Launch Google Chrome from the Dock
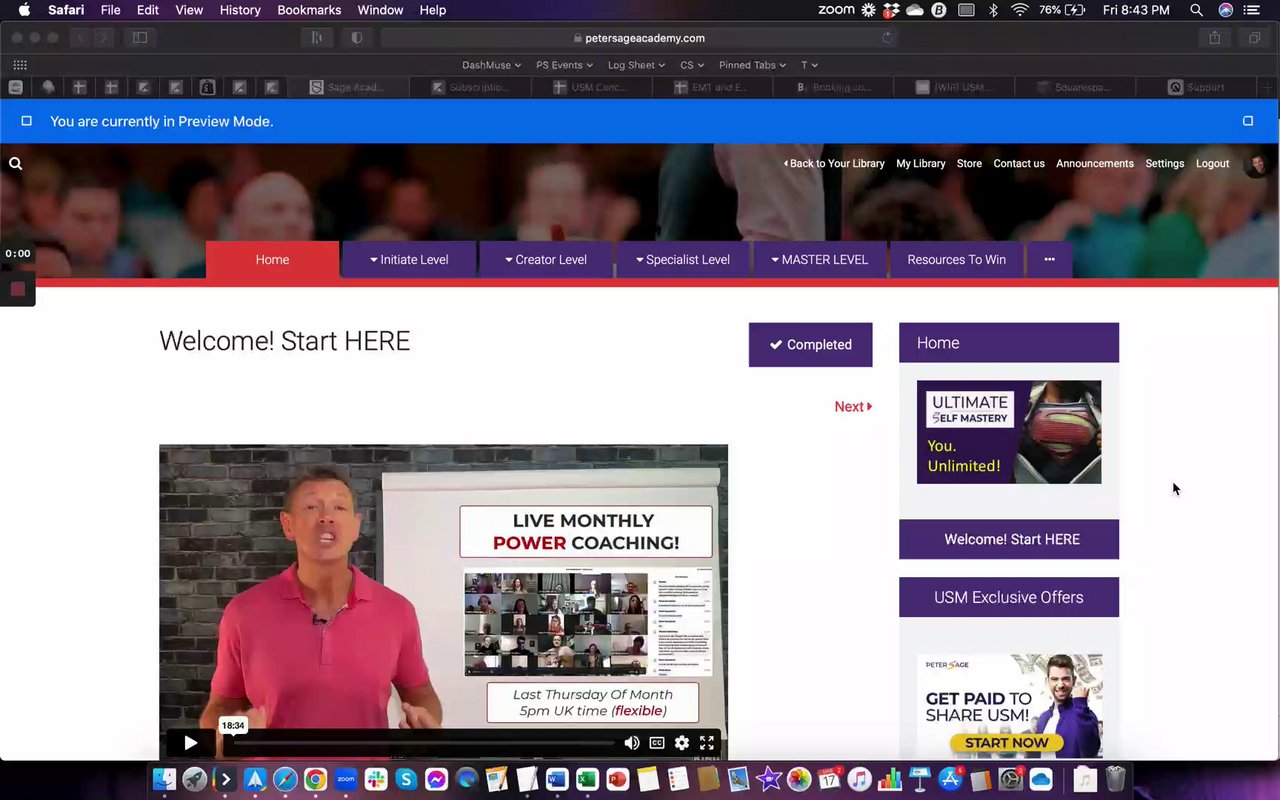Viewport: 1280px width, 800px height. (x=315, y=779)
